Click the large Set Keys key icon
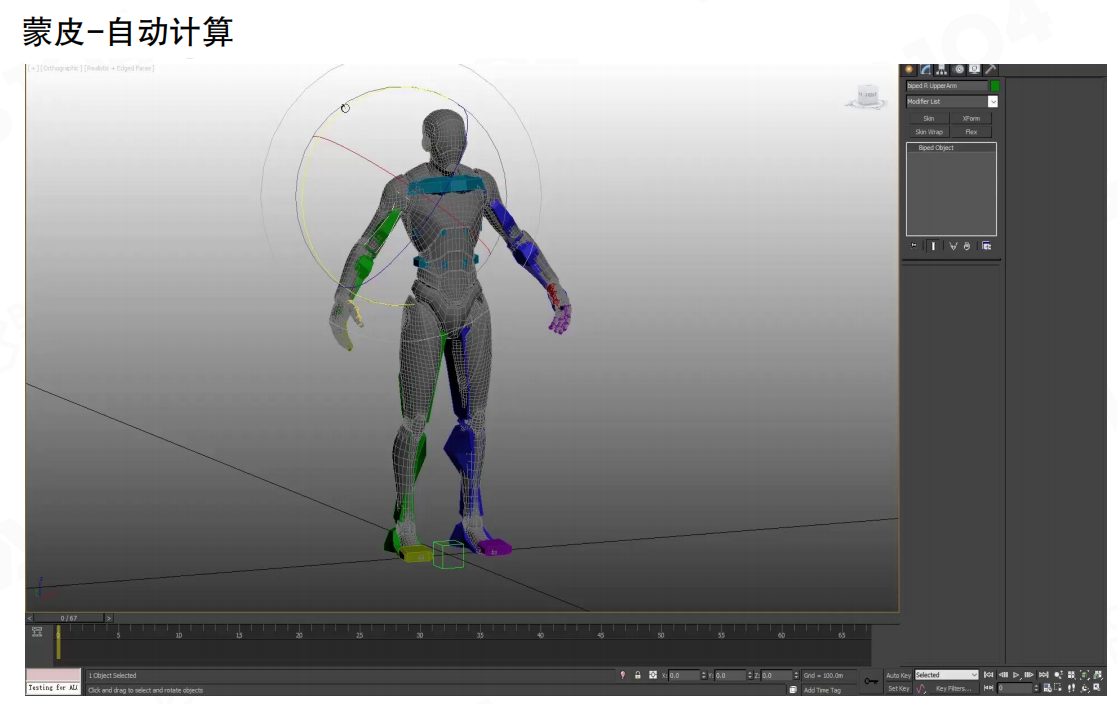The image size is (1117, 704). [x=871, y=681]
